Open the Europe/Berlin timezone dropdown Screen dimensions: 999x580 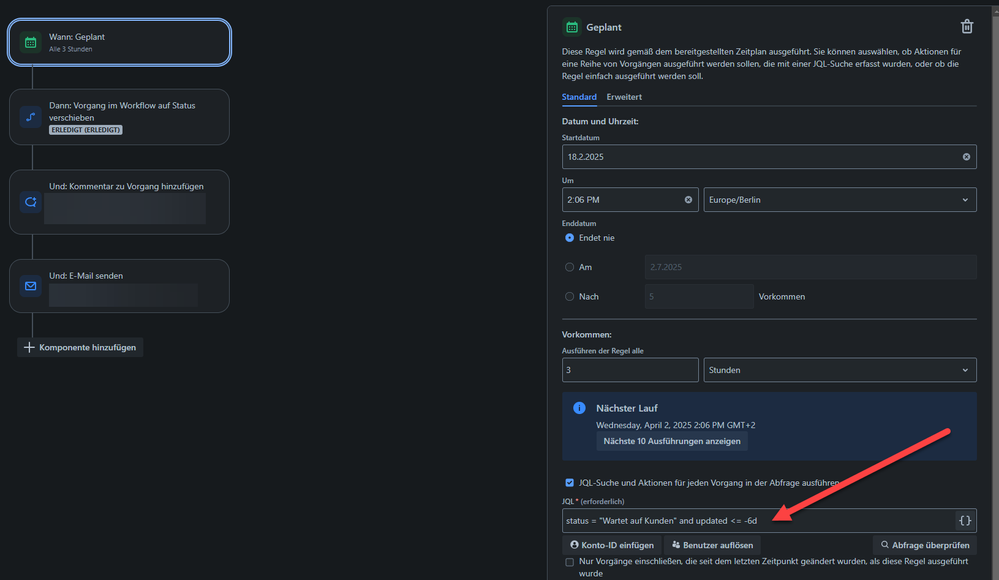[840, 199]
